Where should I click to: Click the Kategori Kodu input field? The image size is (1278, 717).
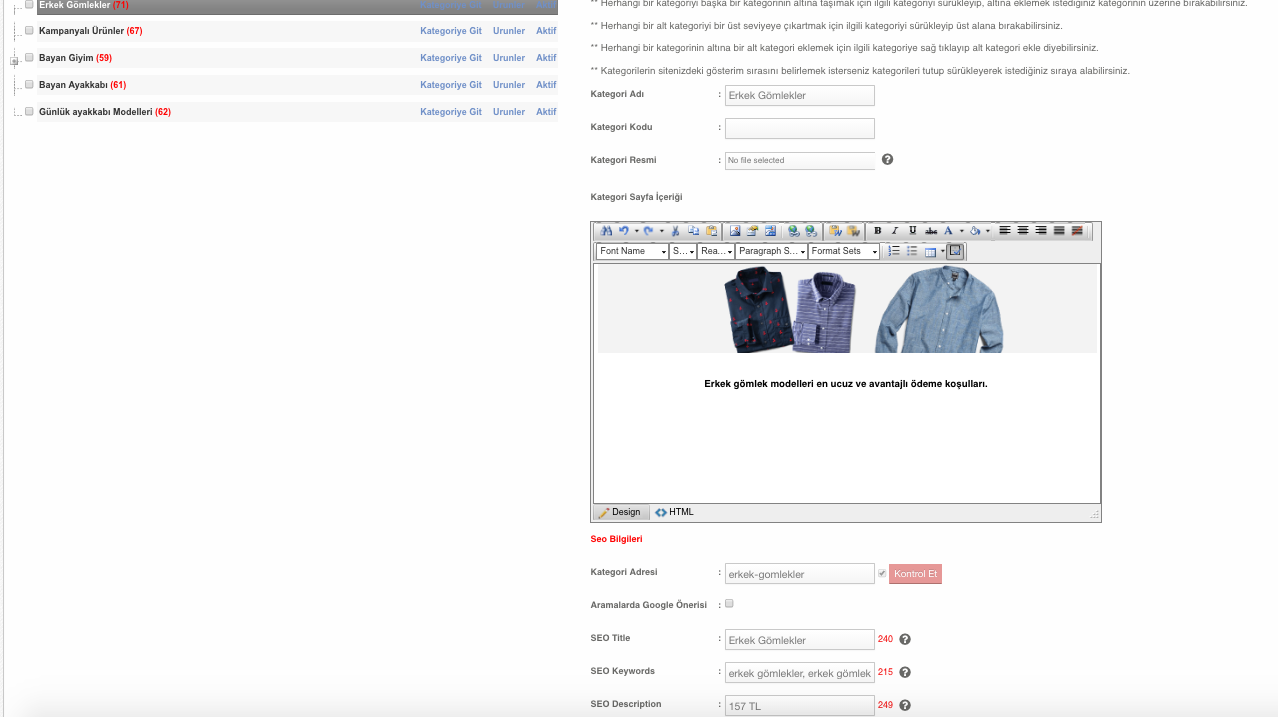[800, 128]
